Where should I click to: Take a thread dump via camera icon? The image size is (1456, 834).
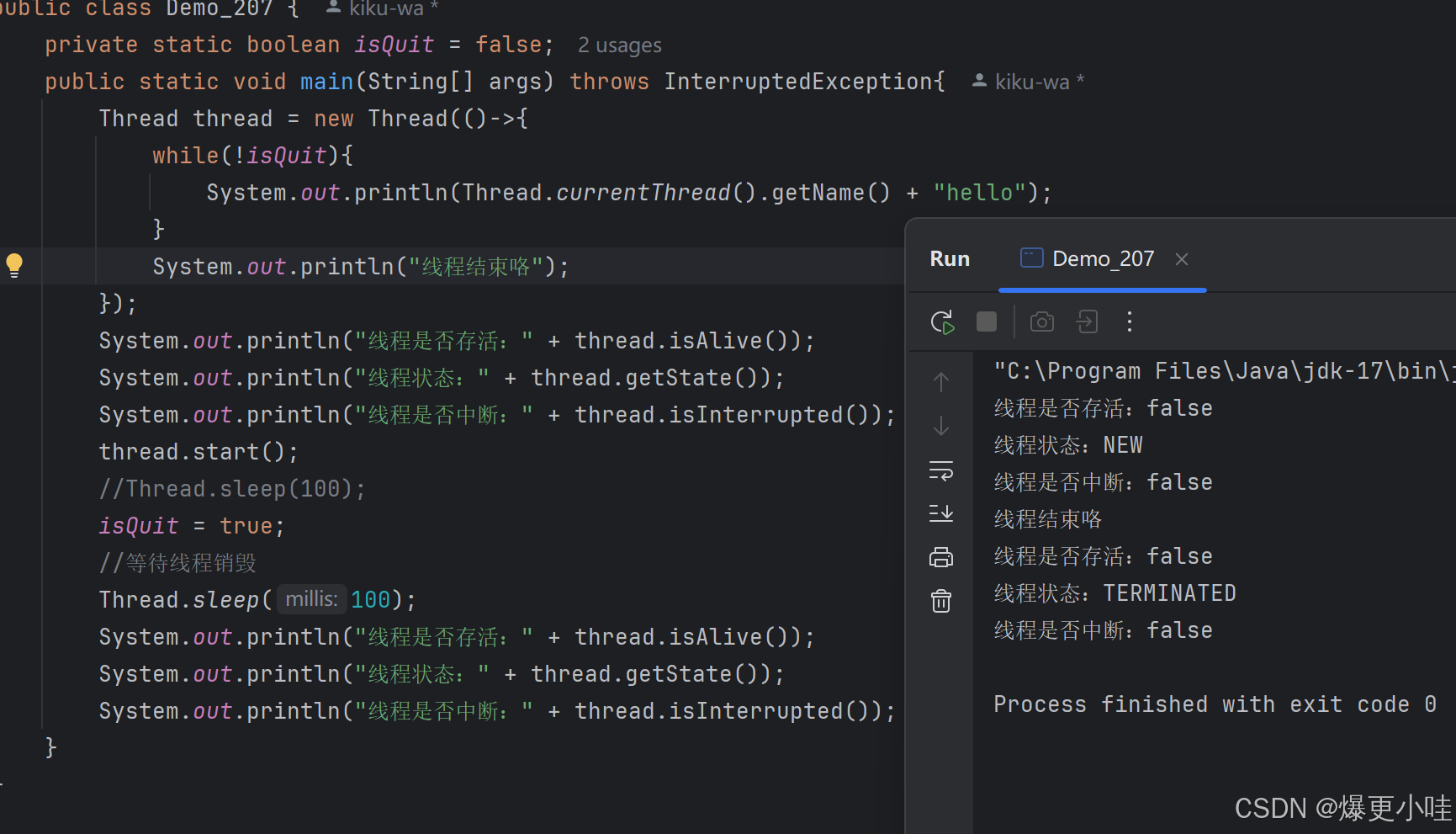click(x=1041, y=321)
